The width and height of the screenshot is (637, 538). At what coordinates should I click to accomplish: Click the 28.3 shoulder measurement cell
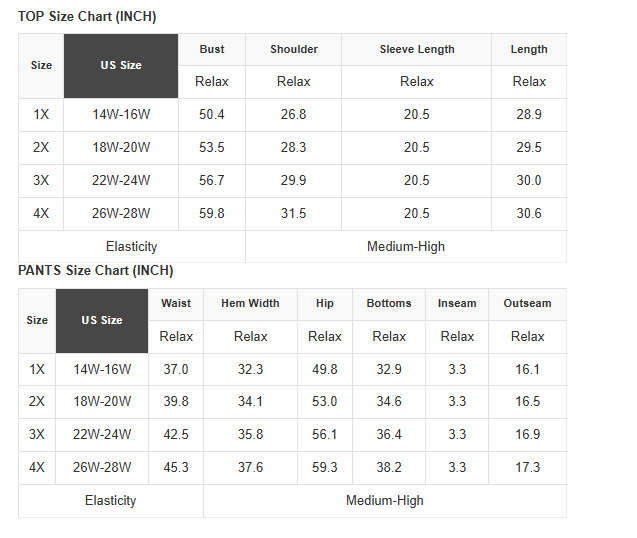point(294,148)
